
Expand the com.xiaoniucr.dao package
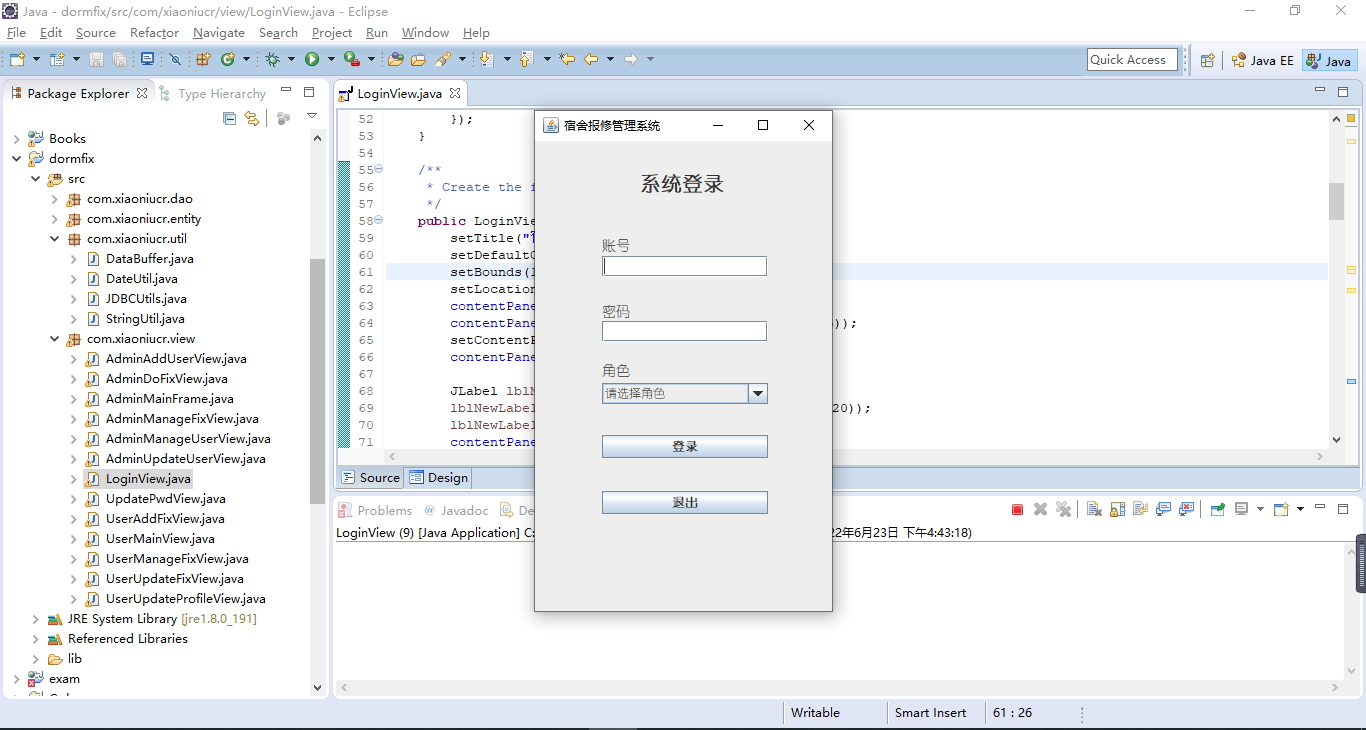[54, 199]
